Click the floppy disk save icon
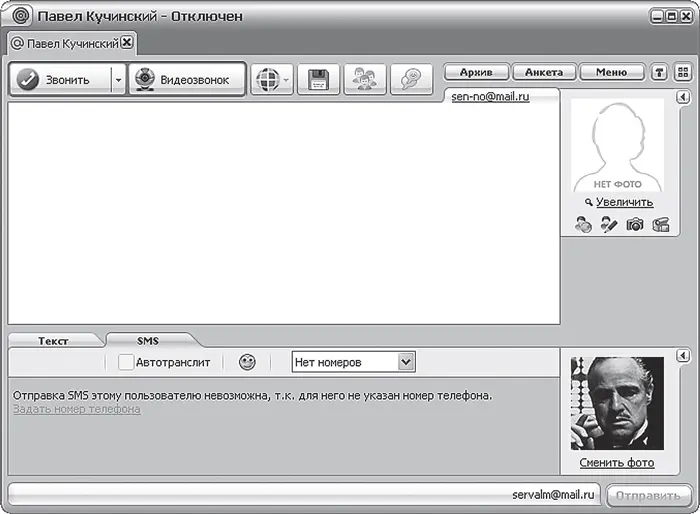This screenshot has width=700, height=514. coord(319,80)
